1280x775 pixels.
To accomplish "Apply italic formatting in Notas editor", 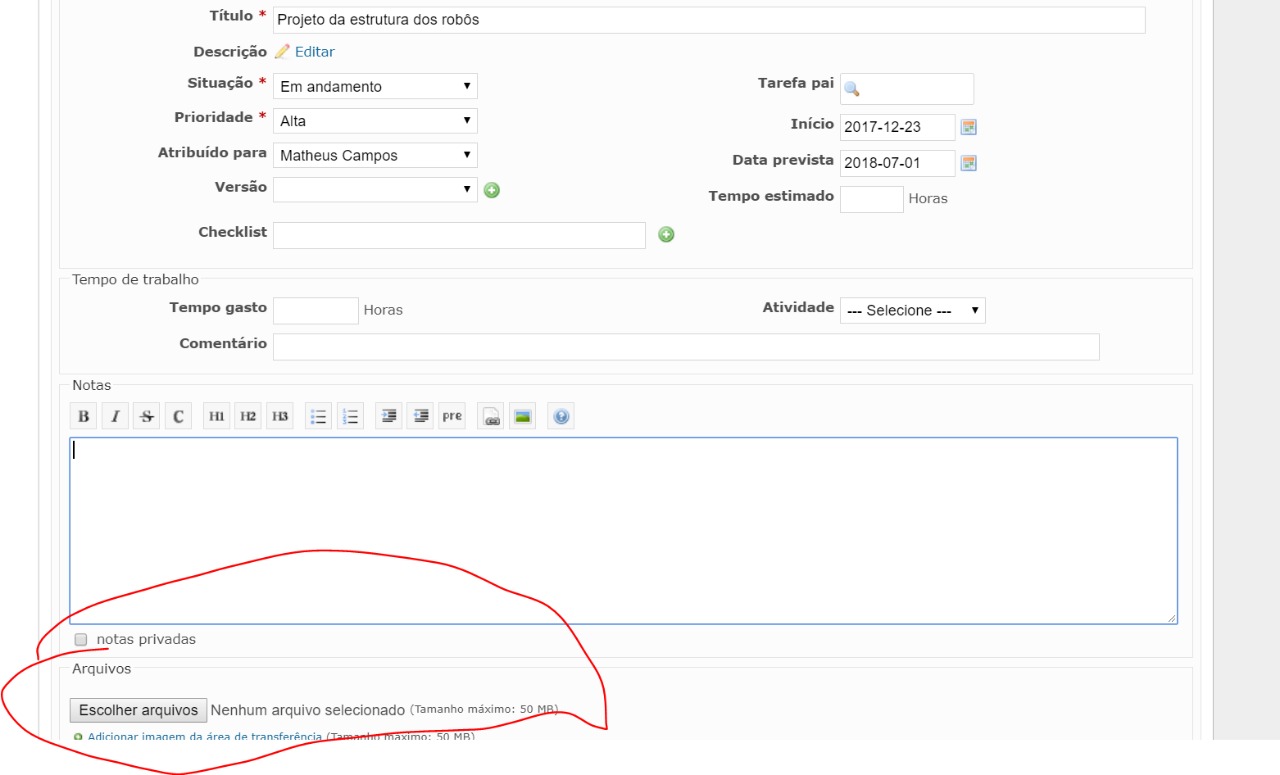I will coord(115,417).
